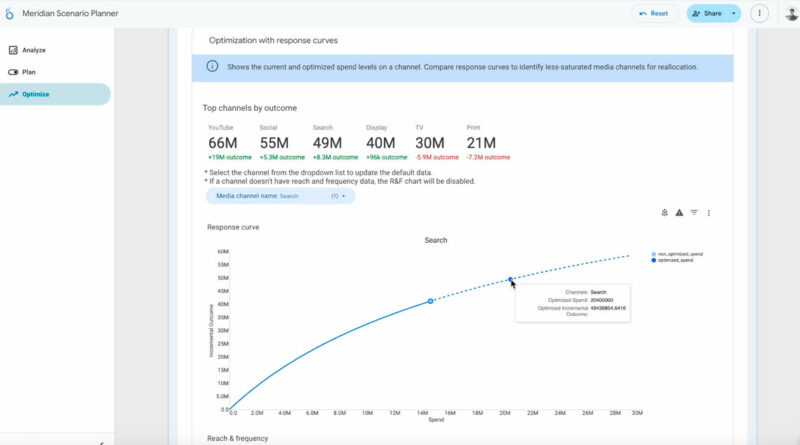Go to the Analyze page
Screen dimensions: 800x445
[33, 50]
